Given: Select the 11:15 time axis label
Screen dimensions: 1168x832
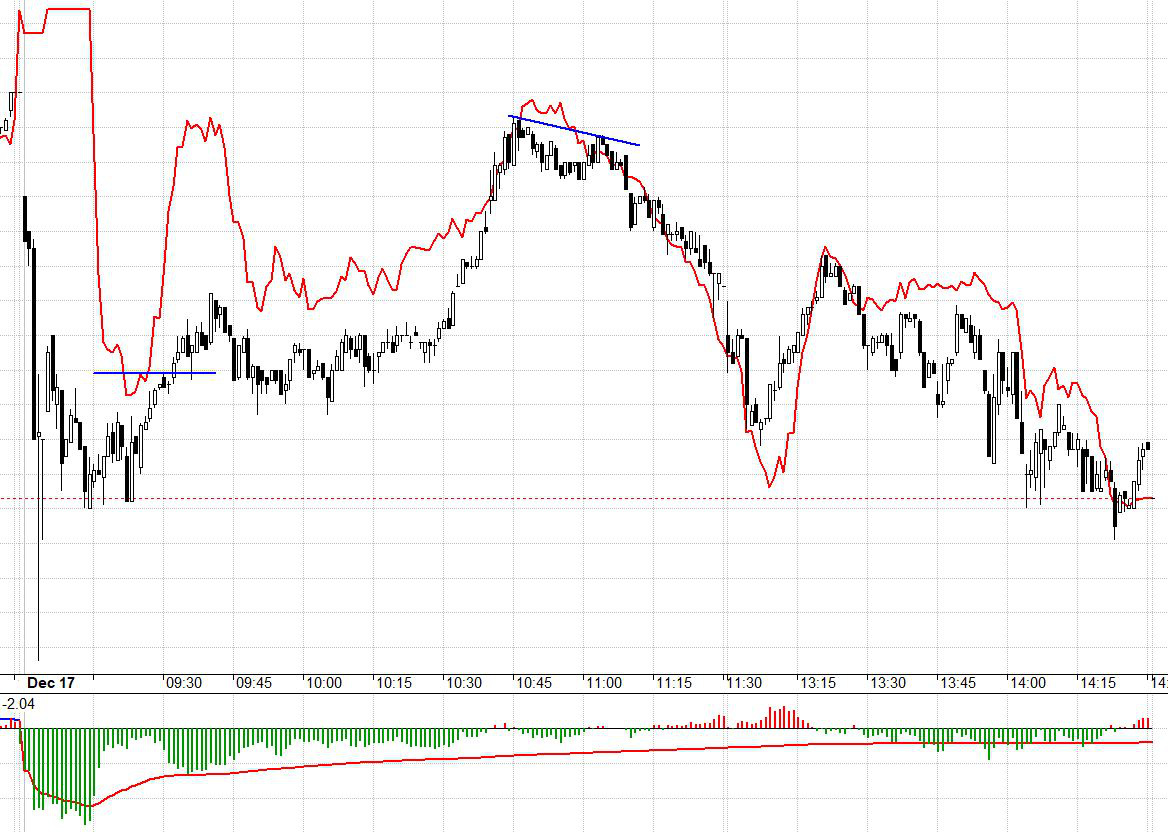Looking at the screenshot, I should click(x=674, y=683).
